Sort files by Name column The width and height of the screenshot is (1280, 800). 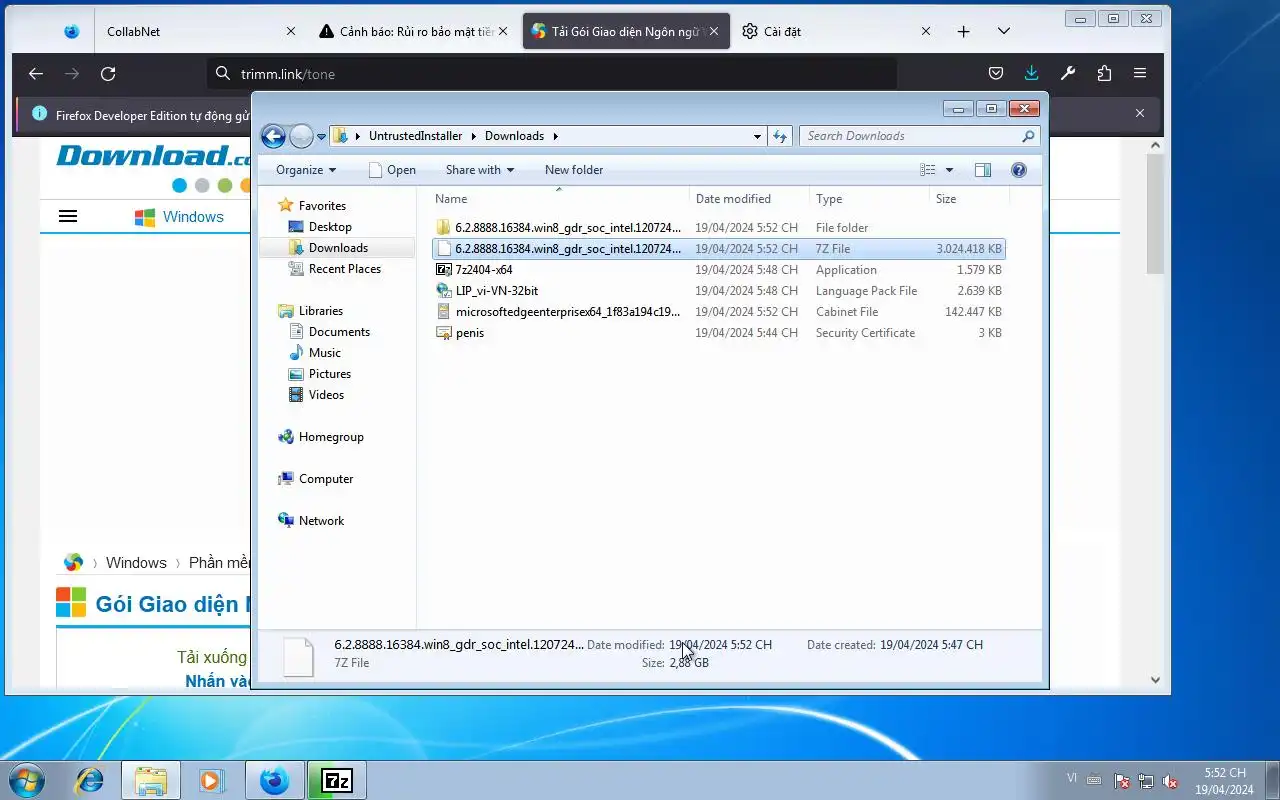point(558,199)
